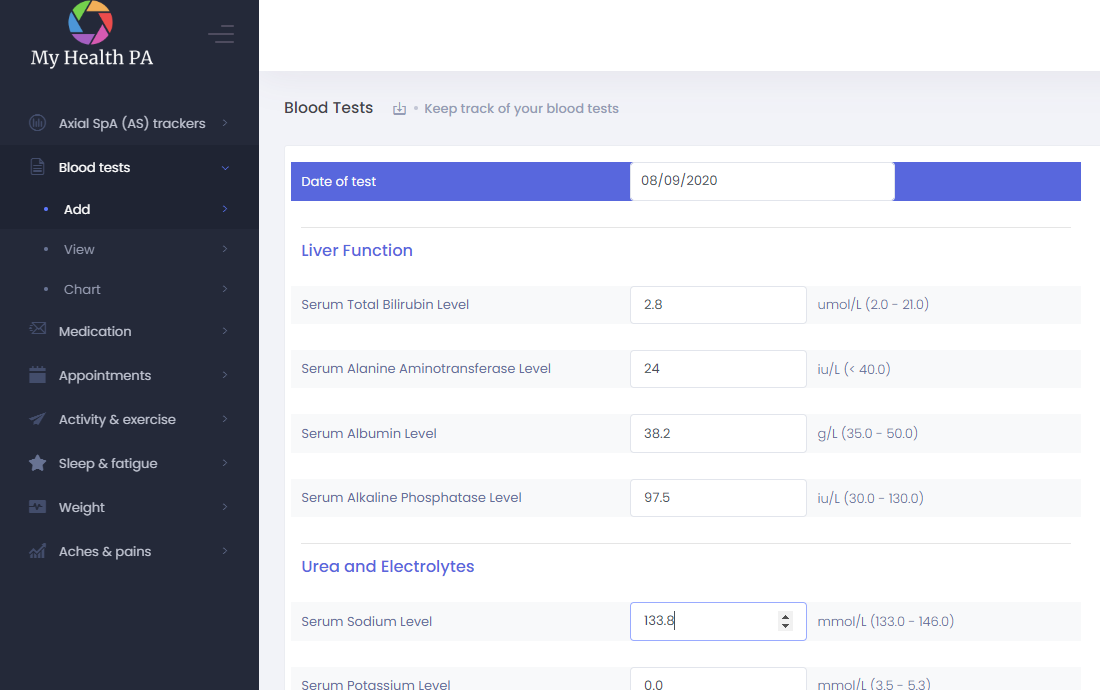Click the 'iu/L (30.0 - 130.0)' range text
Screen dimensions: 1100x690
pos(871,498)
